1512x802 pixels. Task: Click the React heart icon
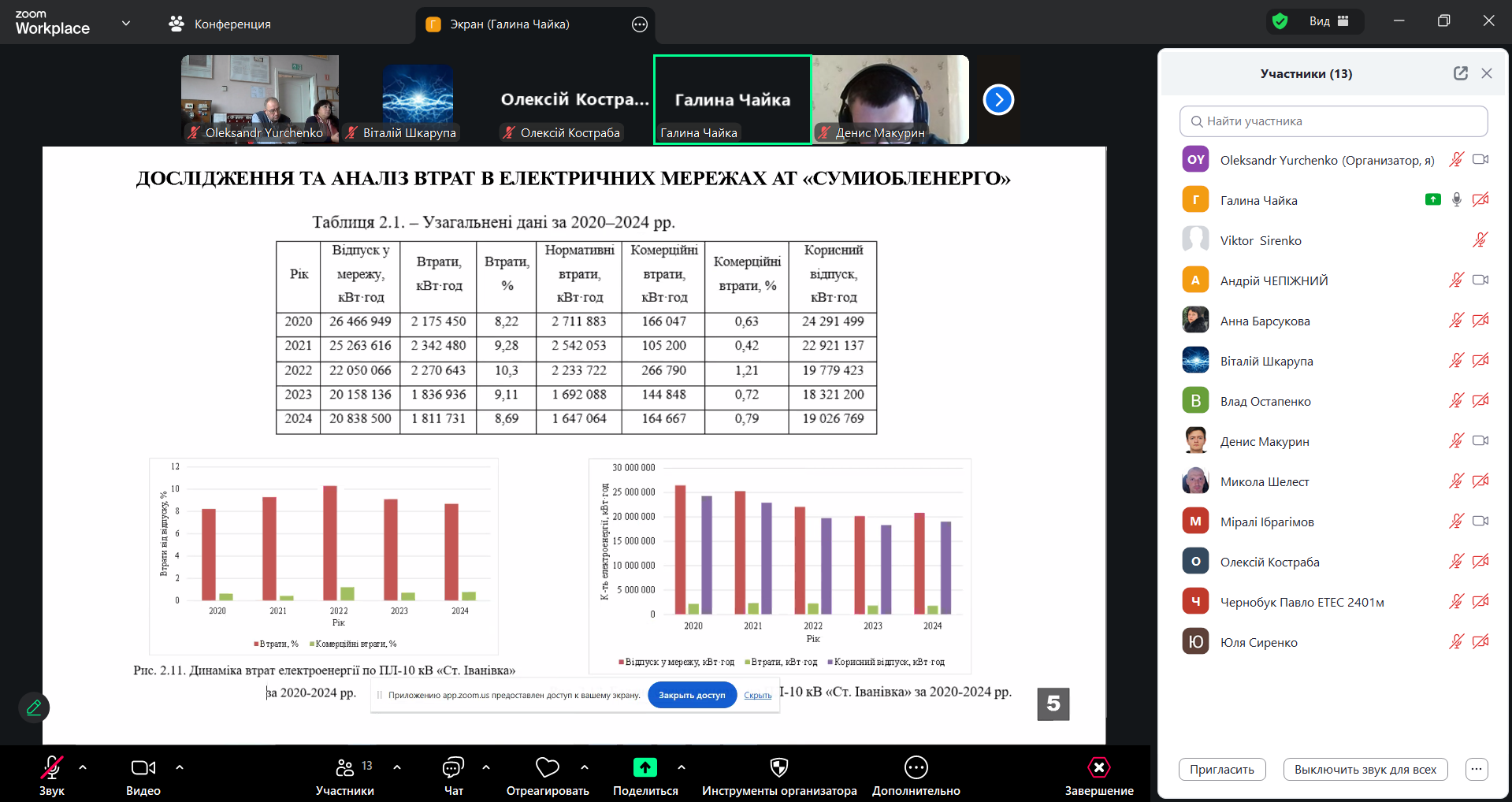point(547,767)
